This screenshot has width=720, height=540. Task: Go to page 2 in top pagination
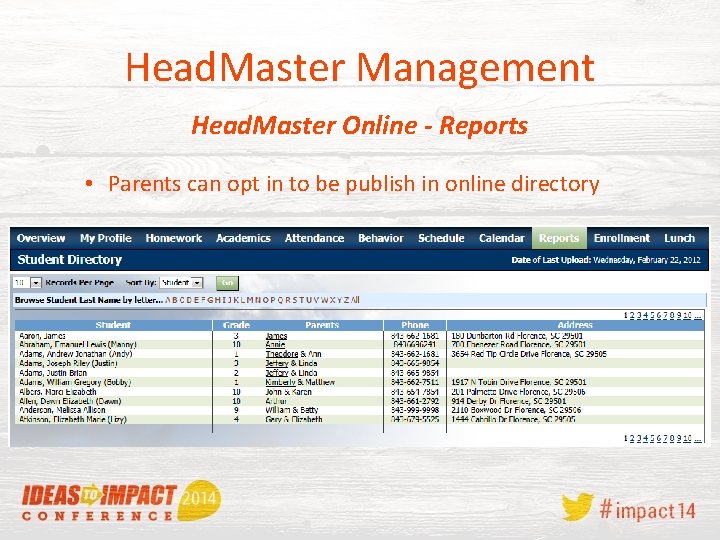(632, 315)
